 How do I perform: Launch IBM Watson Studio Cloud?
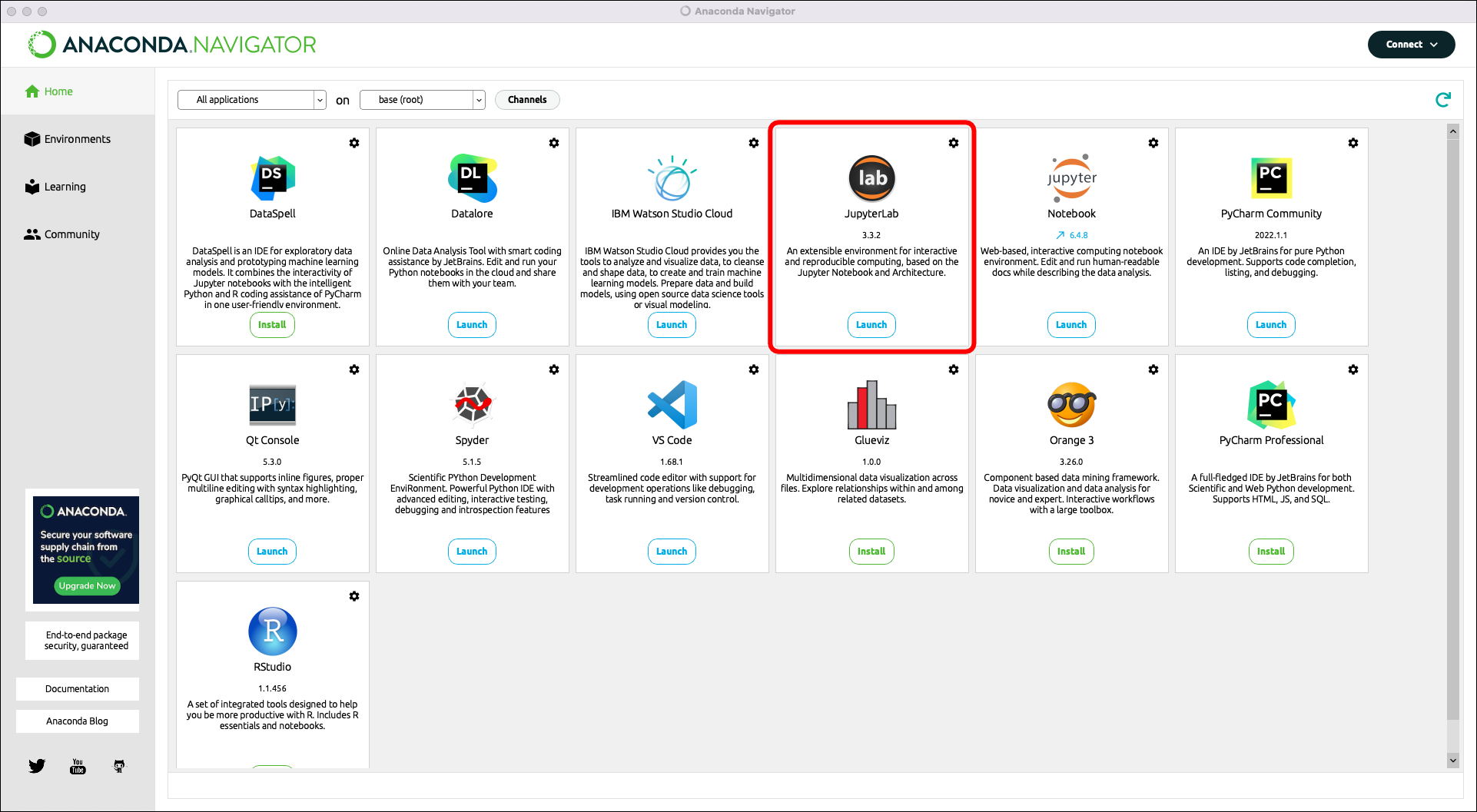point(672,325)
